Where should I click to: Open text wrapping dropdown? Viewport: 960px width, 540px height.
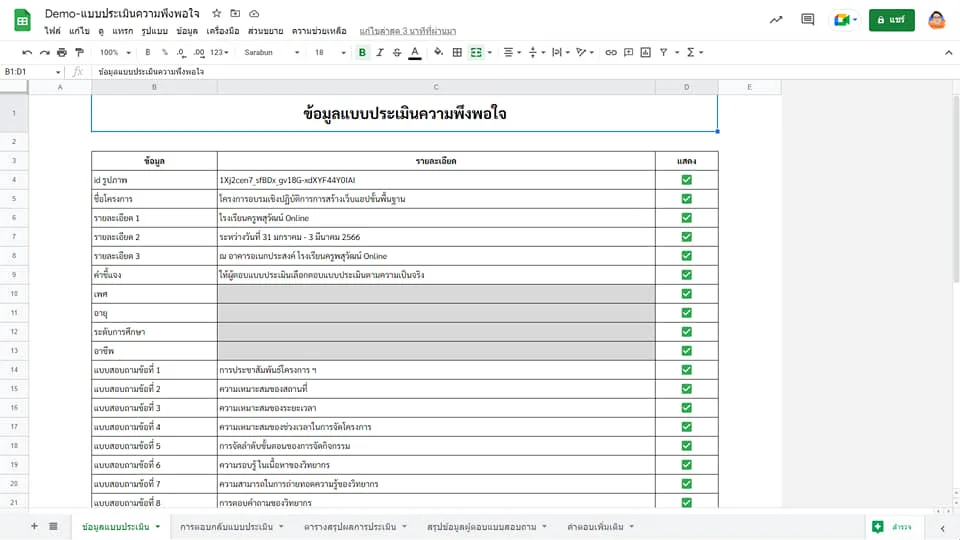[561, 53]
